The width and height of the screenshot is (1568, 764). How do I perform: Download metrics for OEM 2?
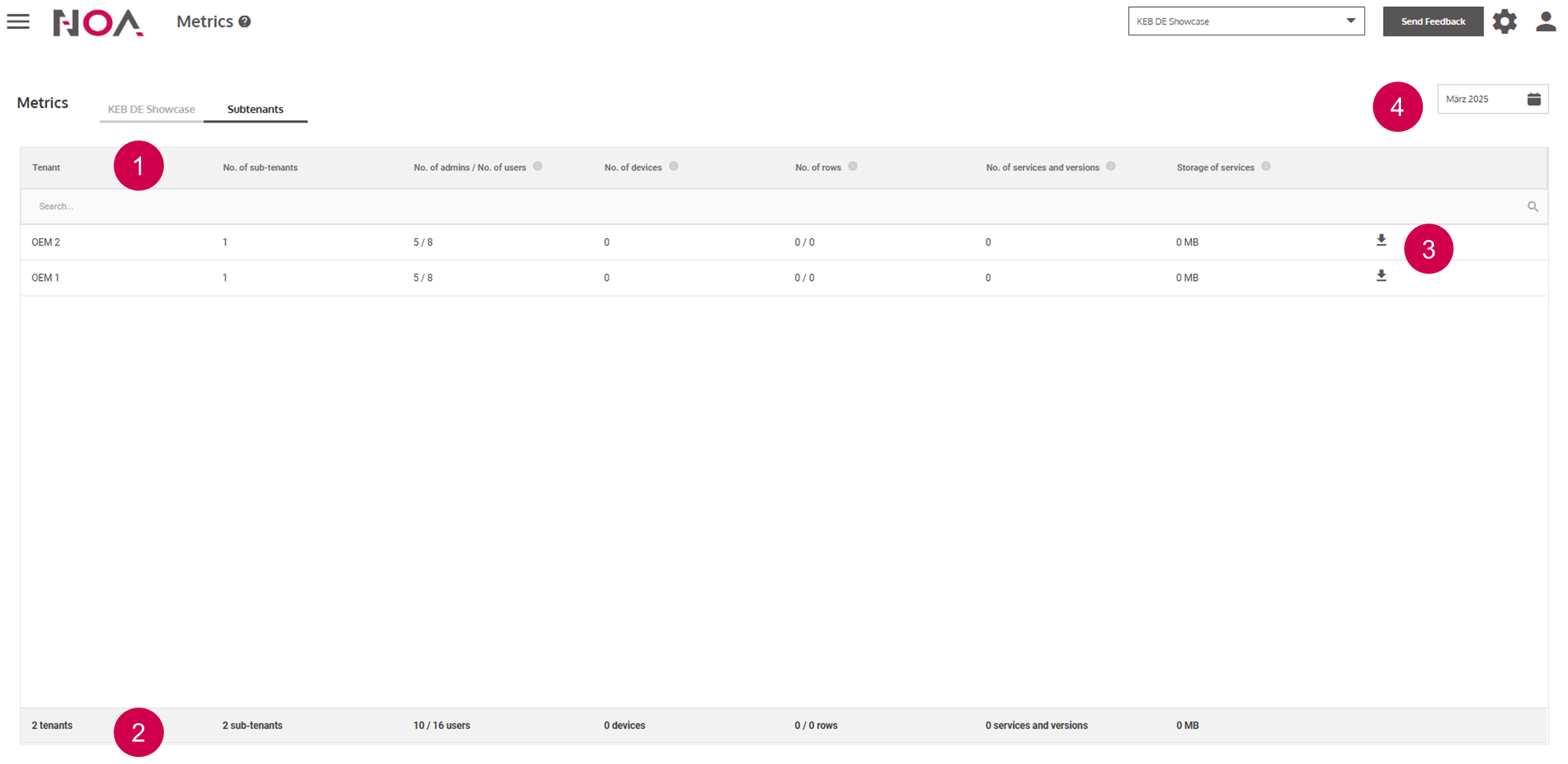(1381, 241)
